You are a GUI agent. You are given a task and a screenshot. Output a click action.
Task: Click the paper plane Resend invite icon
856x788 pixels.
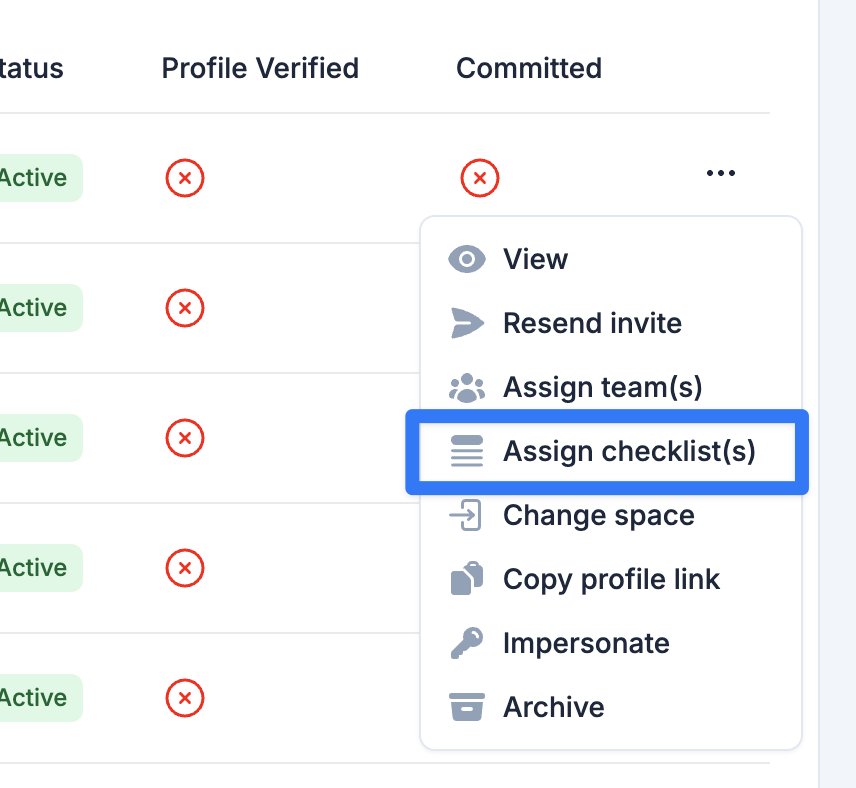point(467,323)
